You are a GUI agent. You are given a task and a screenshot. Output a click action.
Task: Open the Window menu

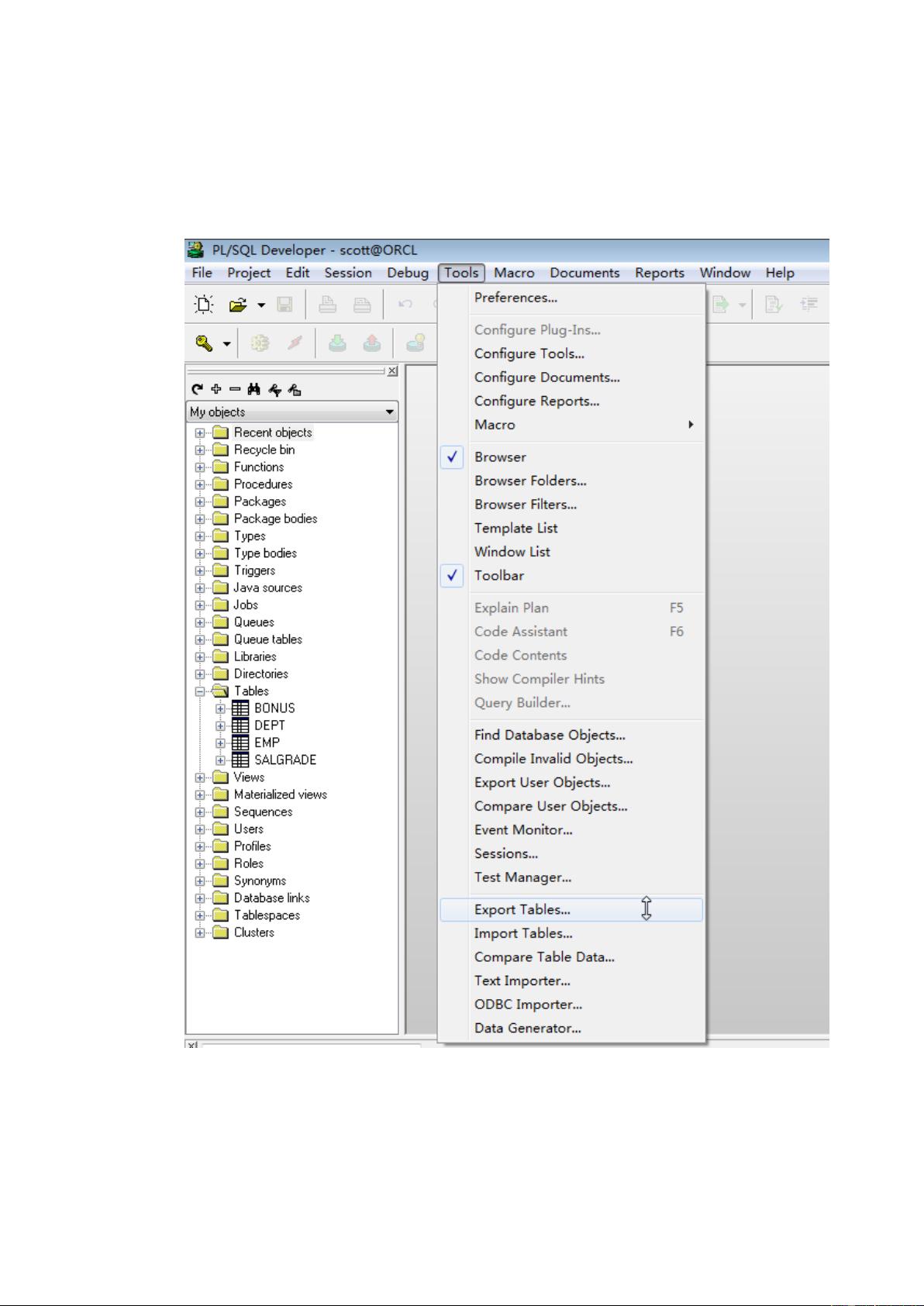click(725, 273)
